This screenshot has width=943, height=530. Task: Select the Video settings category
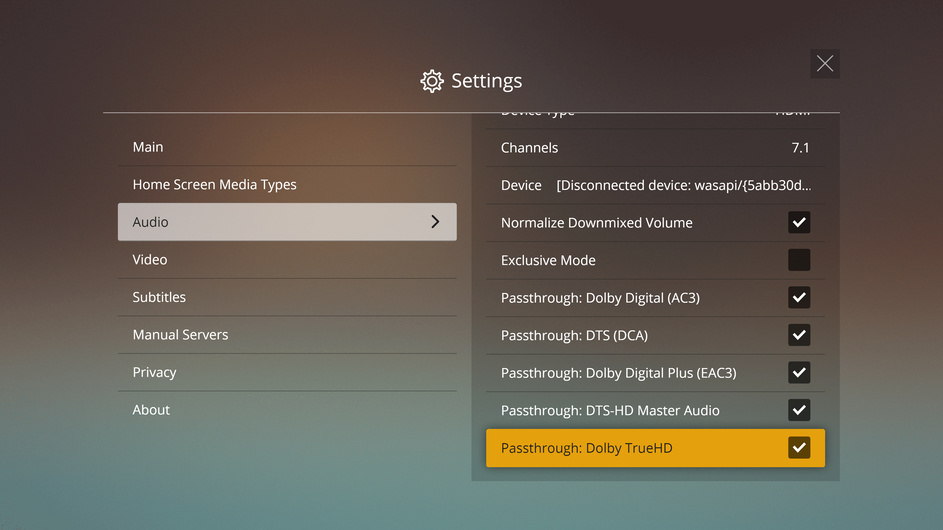tap(287, 259)
